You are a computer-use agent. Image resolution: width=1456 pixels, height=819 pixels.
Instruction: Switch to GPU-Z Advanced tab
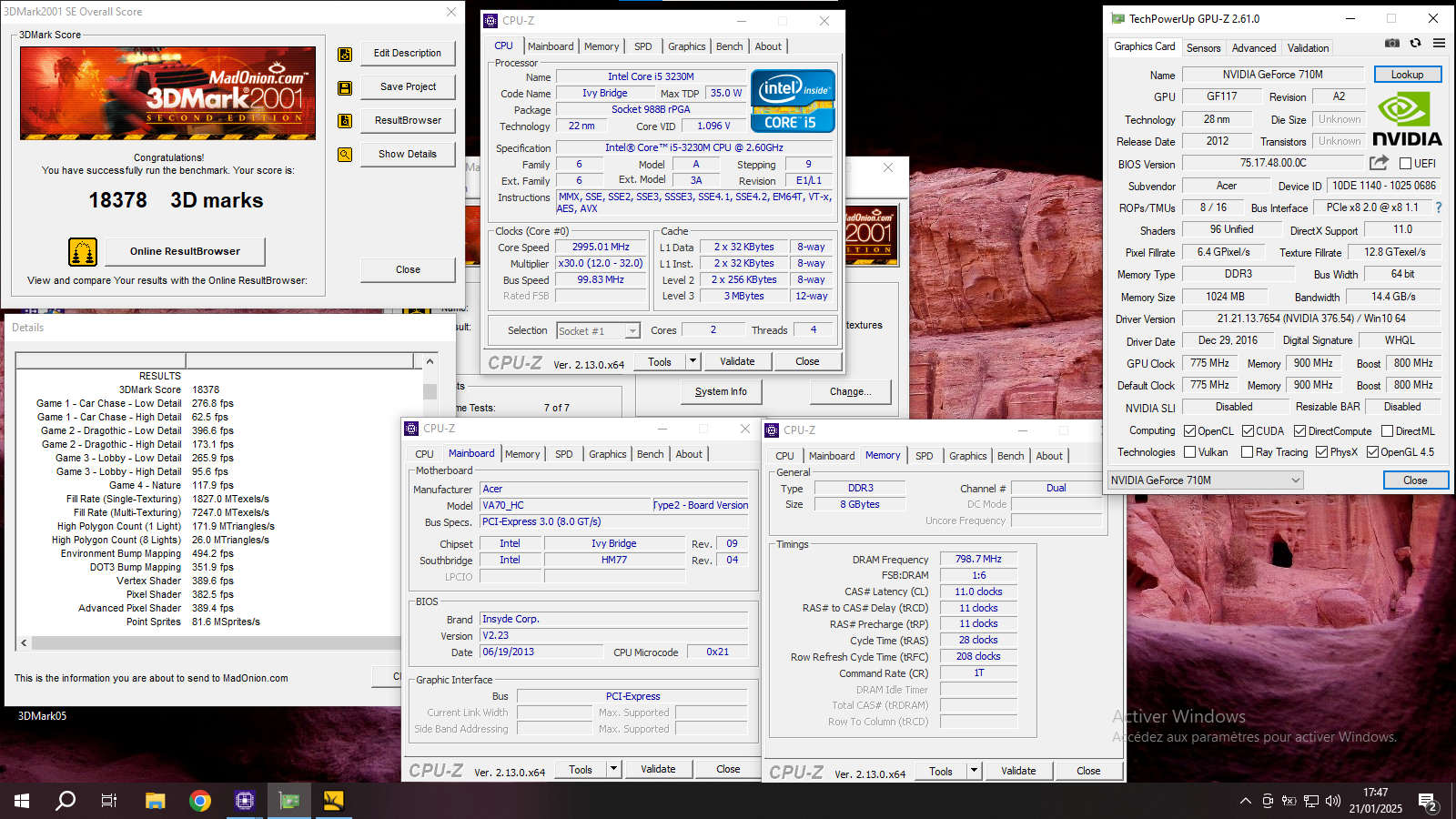coord(1254,48)
